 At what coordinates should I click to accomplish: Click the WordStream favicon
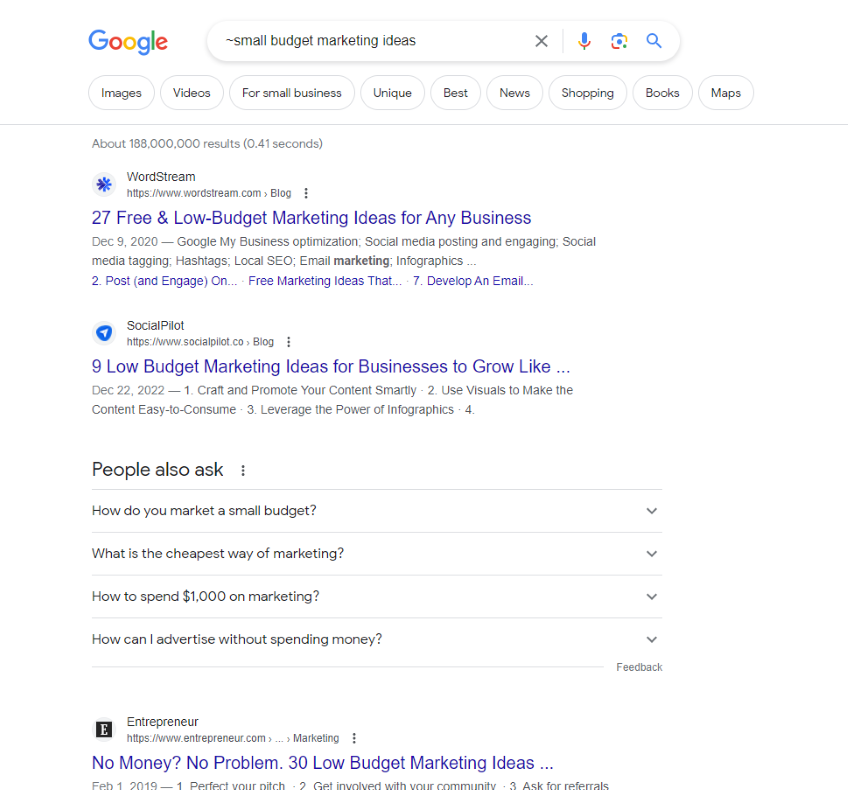pyautogui.click(x=104, y=184)
